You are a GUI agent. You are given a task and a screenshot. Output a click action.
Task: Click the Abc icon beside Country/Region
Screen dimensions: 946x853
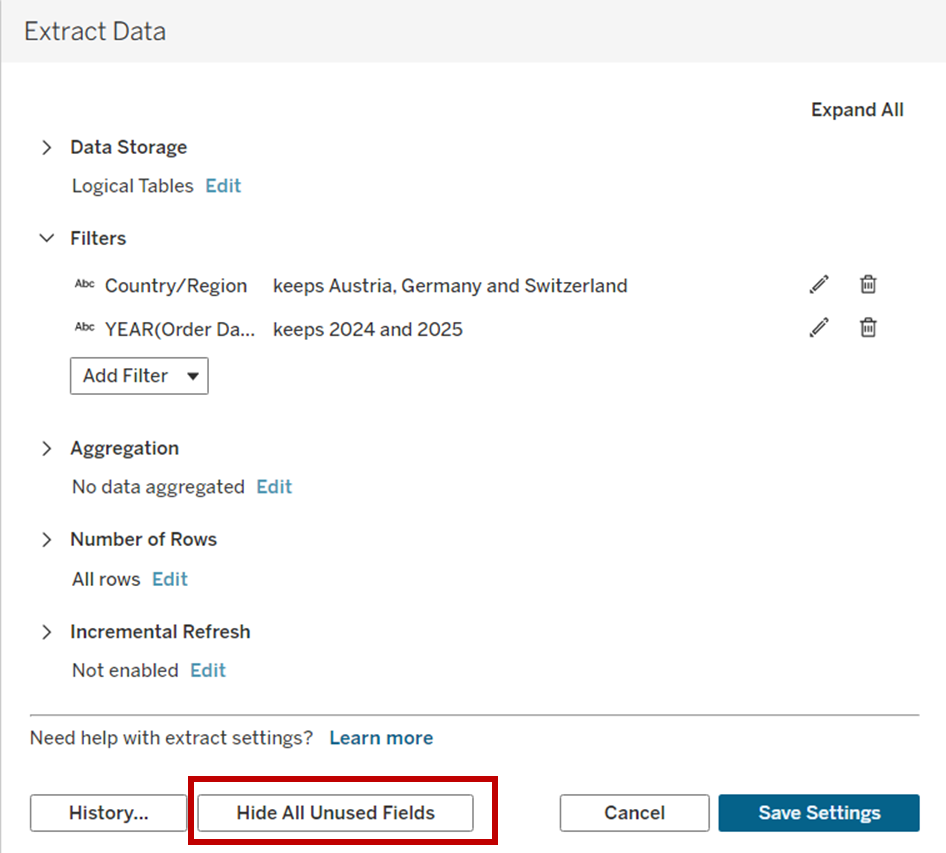tap(85, 285)
